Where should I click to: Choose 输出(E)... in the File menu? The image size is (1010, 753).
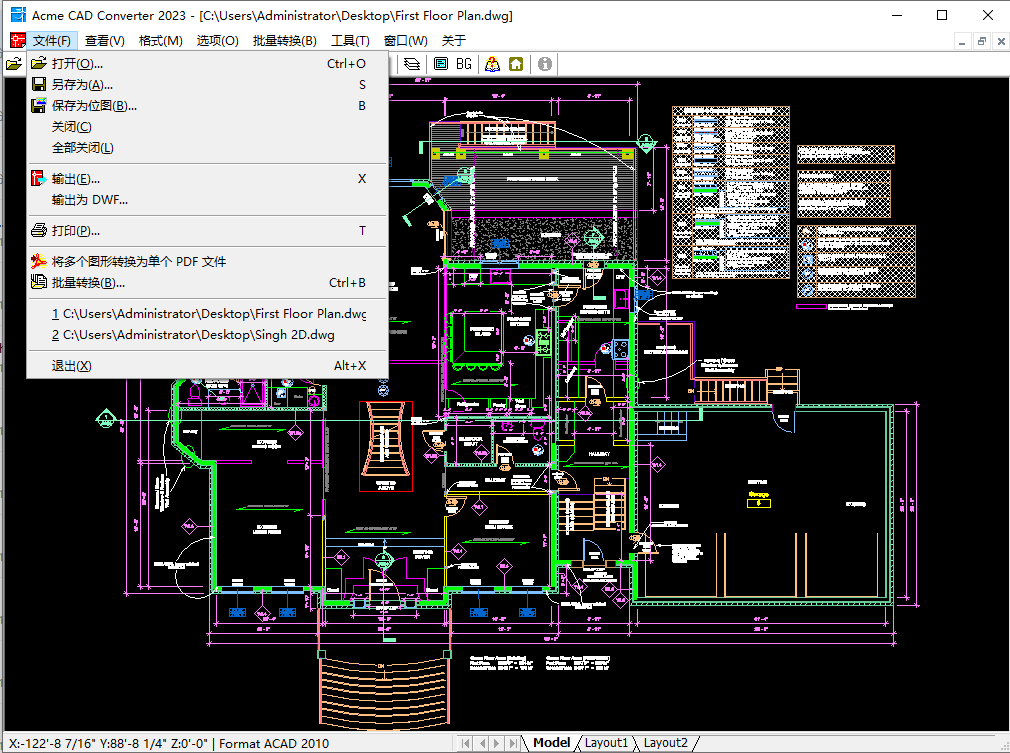(x=76, y=179)
